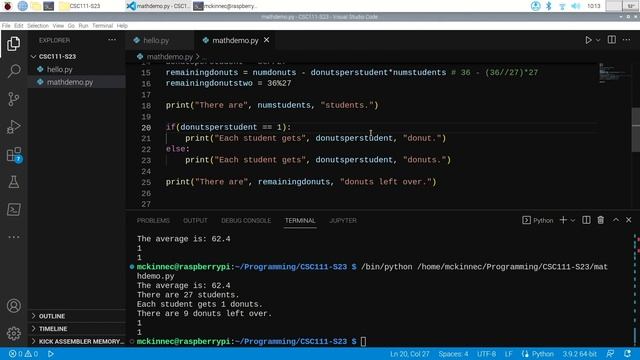Open Explorer panel more actions ellipsis

(x=112, y=40)
